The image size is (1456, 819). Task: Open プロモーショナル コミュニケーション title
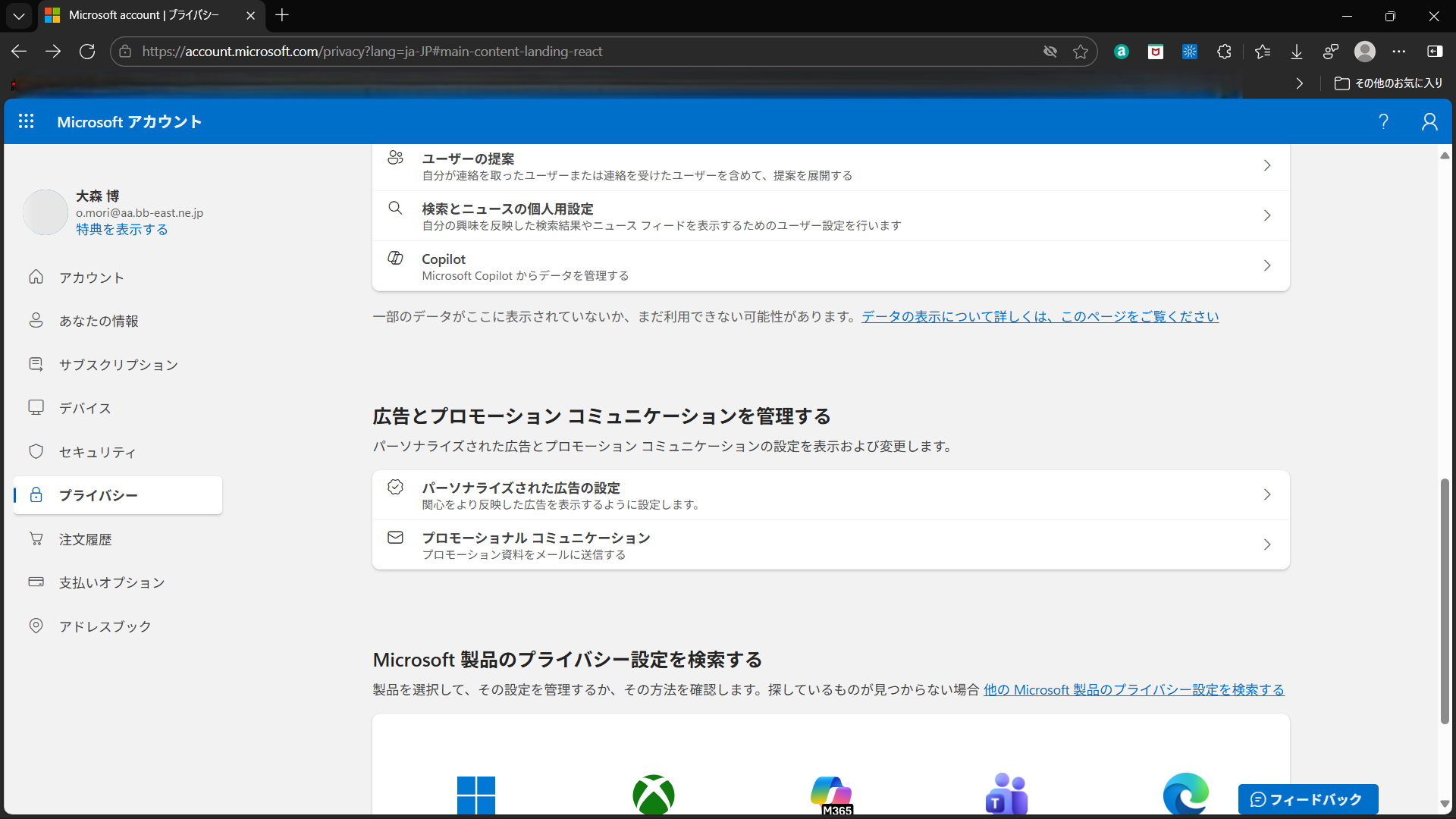point(536,538)
